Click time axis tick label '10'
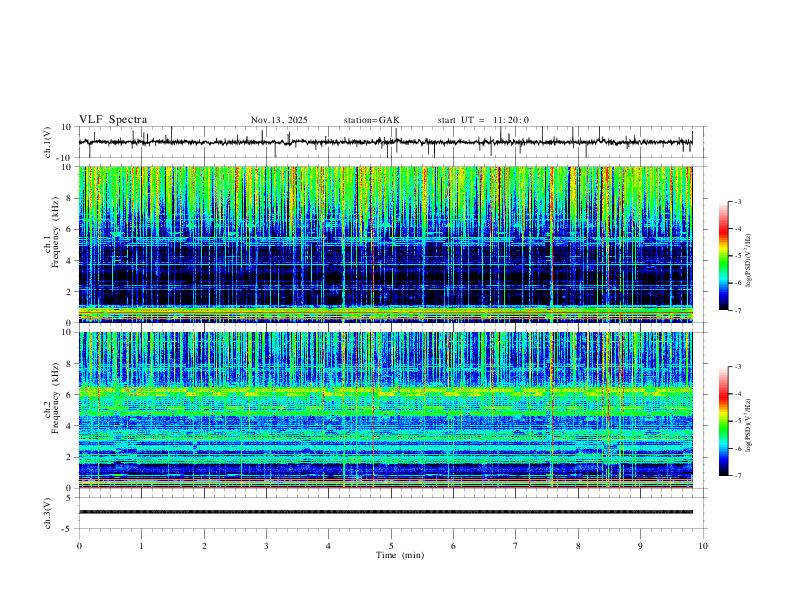The width and height of the screenshot is (792, 612). tap(703, 546)
